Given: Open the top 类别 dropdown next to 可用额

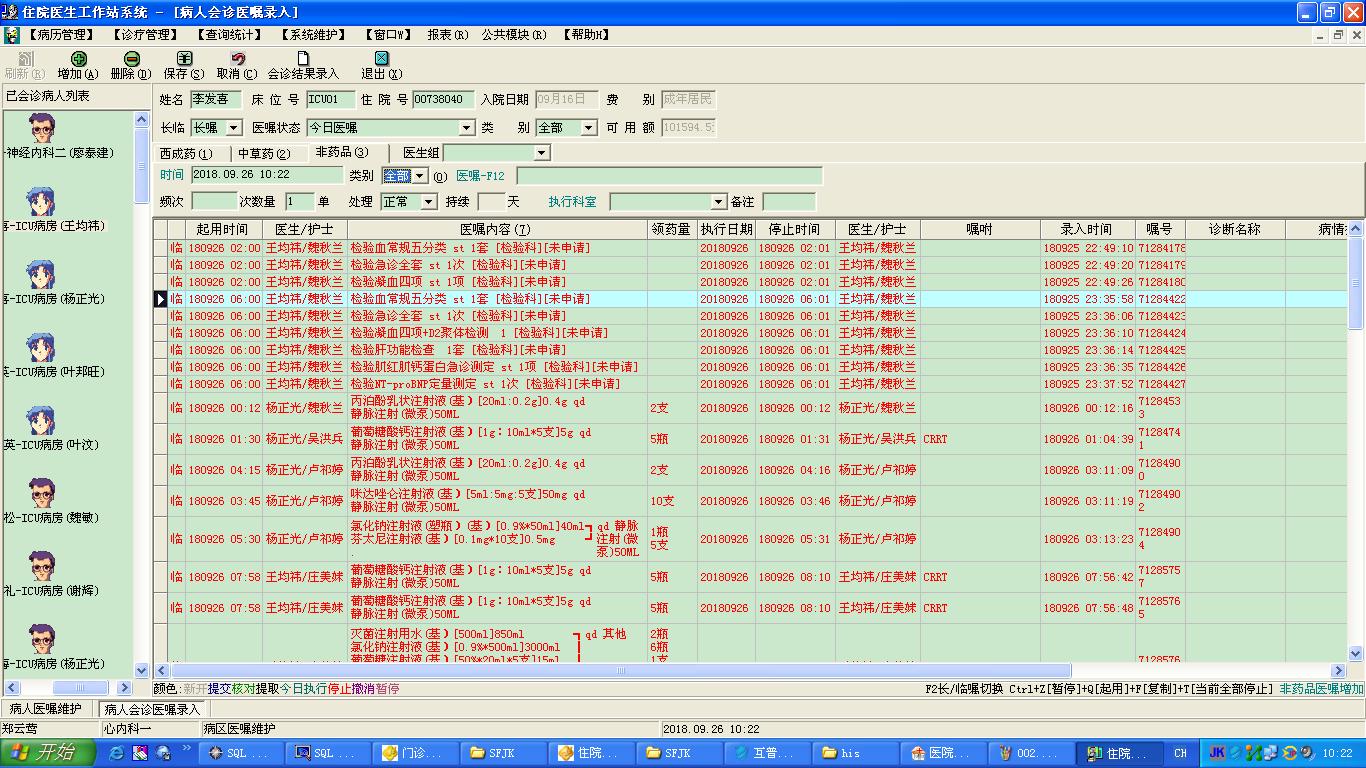Looking at the screenshot, I should pos(589,128).
